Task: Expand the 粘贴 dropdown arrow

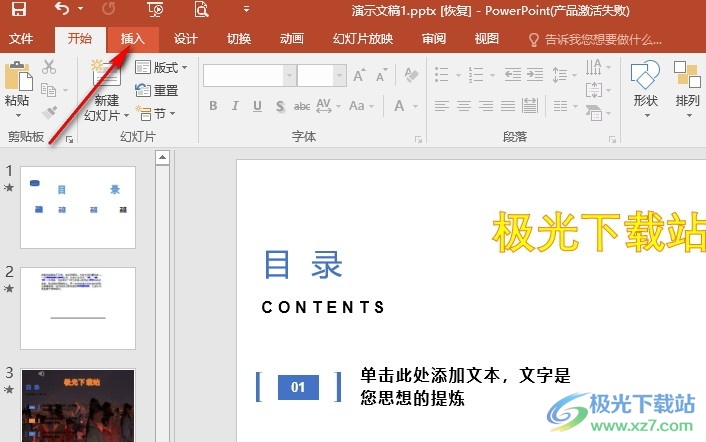Action: click(x=18, y=116)
